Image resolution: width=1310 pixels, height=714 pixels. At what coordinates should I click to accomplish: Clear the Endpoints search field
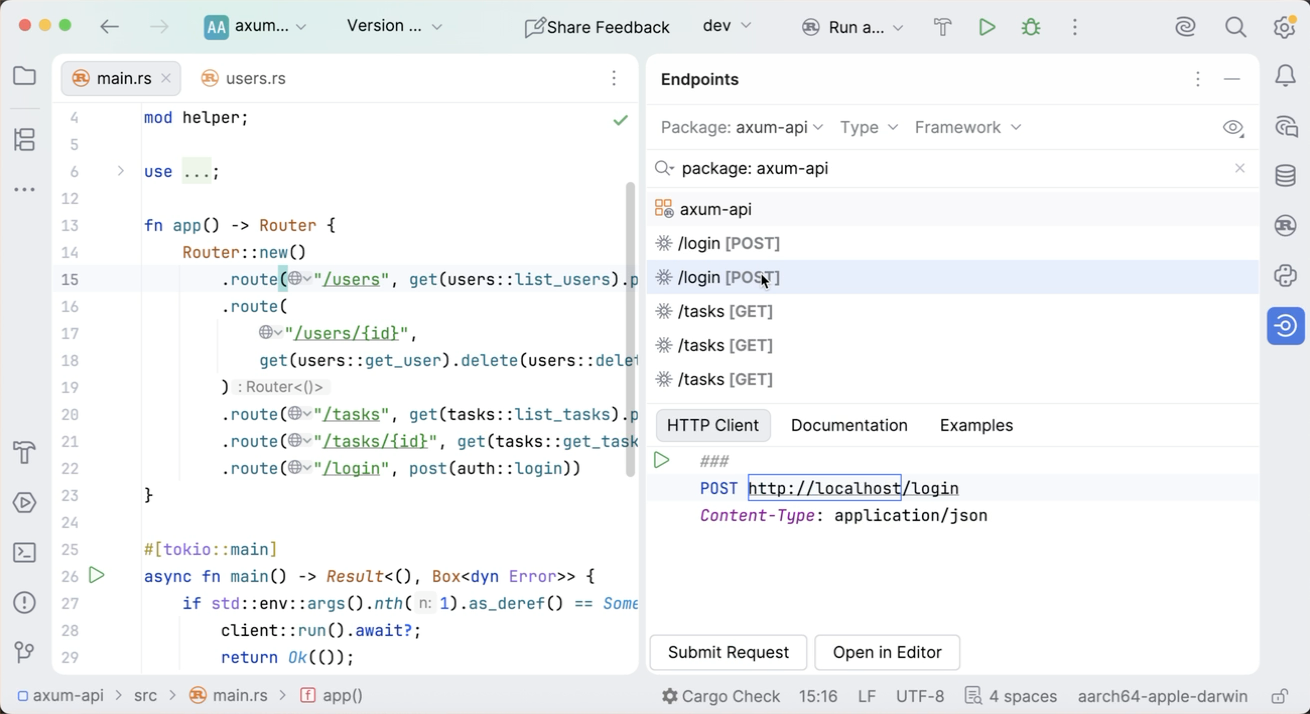pos(1240,168)
